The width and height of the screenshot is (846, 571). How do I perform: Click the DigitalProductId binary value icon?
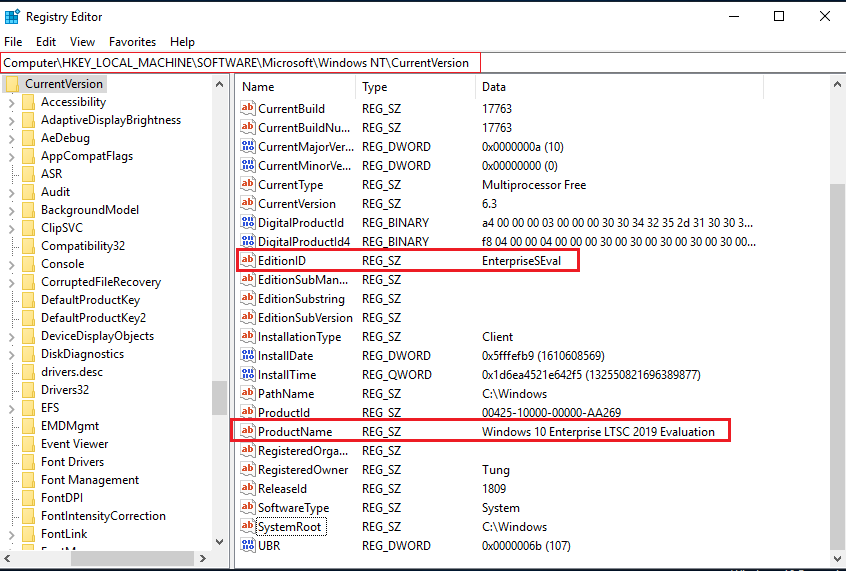click(x=248, y=222)
